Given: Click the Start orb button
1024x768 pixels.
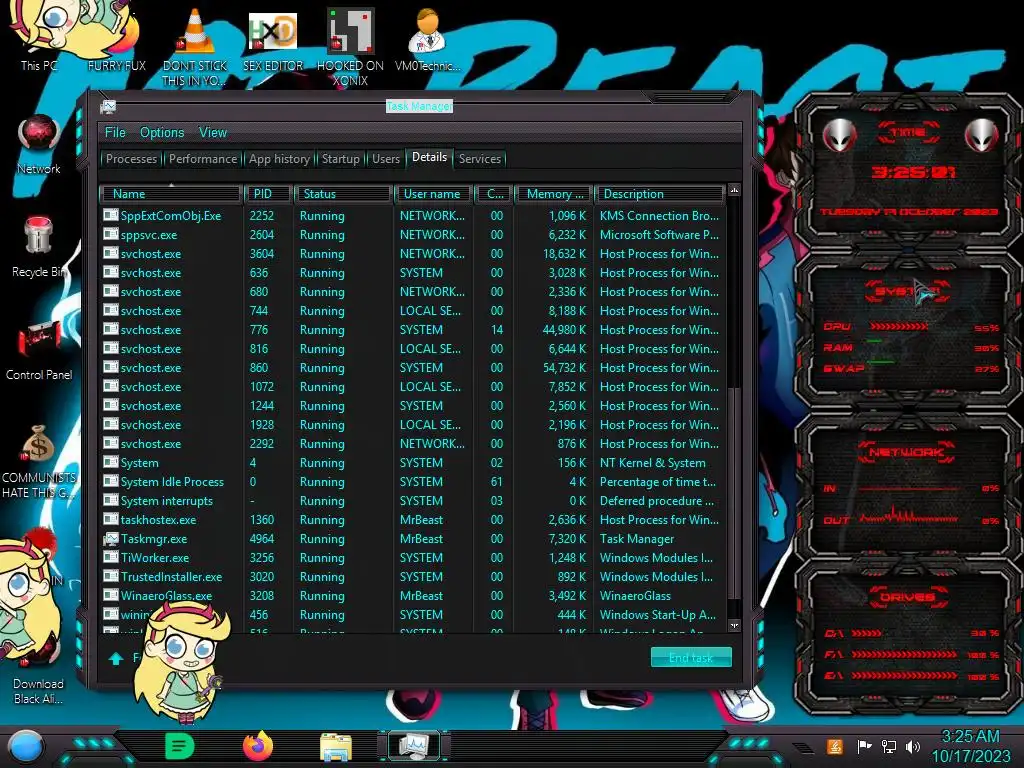Looking at the screenshot, I should 25,747.
